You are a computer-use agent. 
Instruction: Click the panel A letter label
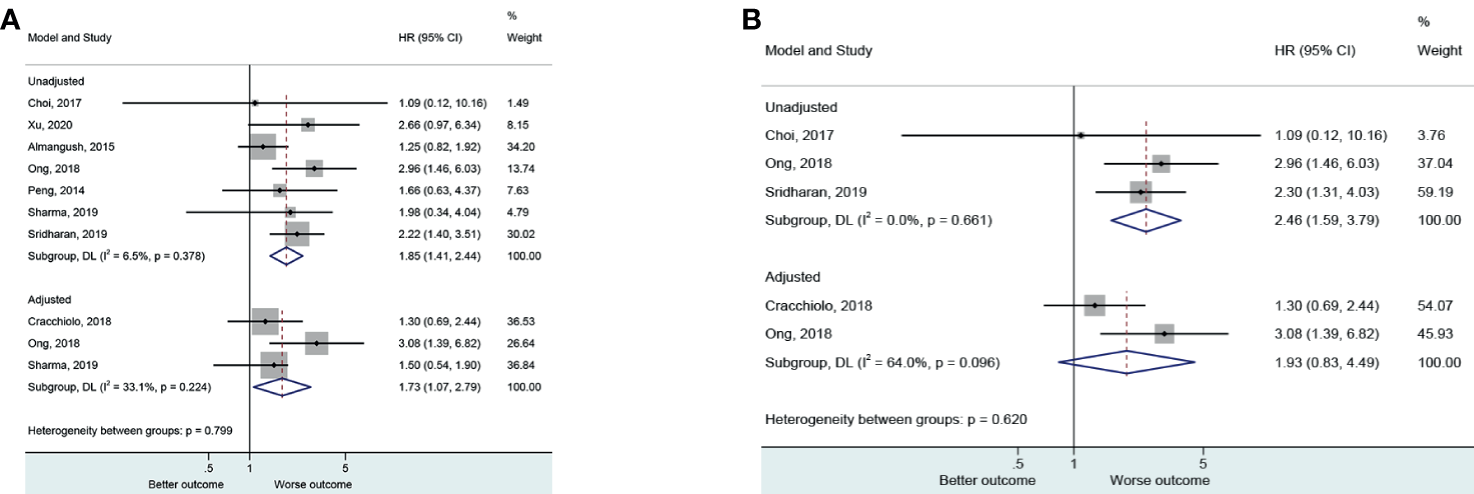(10, 19)
